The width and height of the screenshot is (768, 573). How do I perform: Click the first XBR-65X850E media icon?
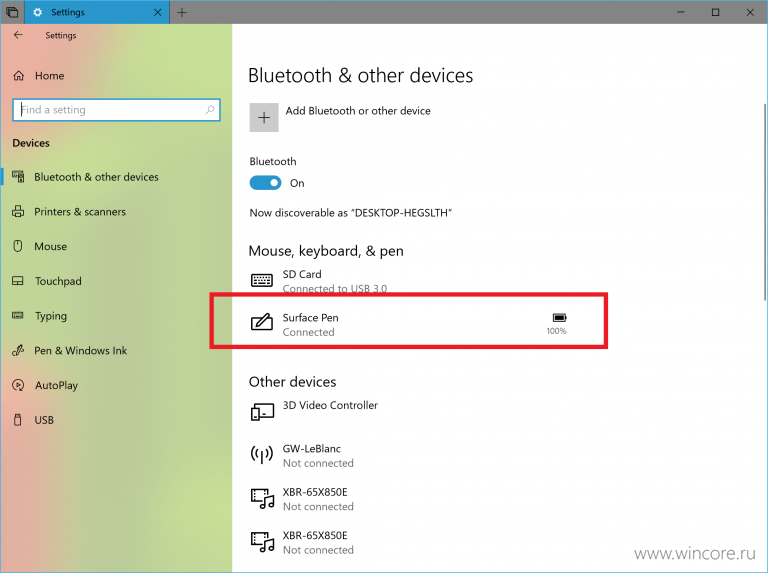263,499
